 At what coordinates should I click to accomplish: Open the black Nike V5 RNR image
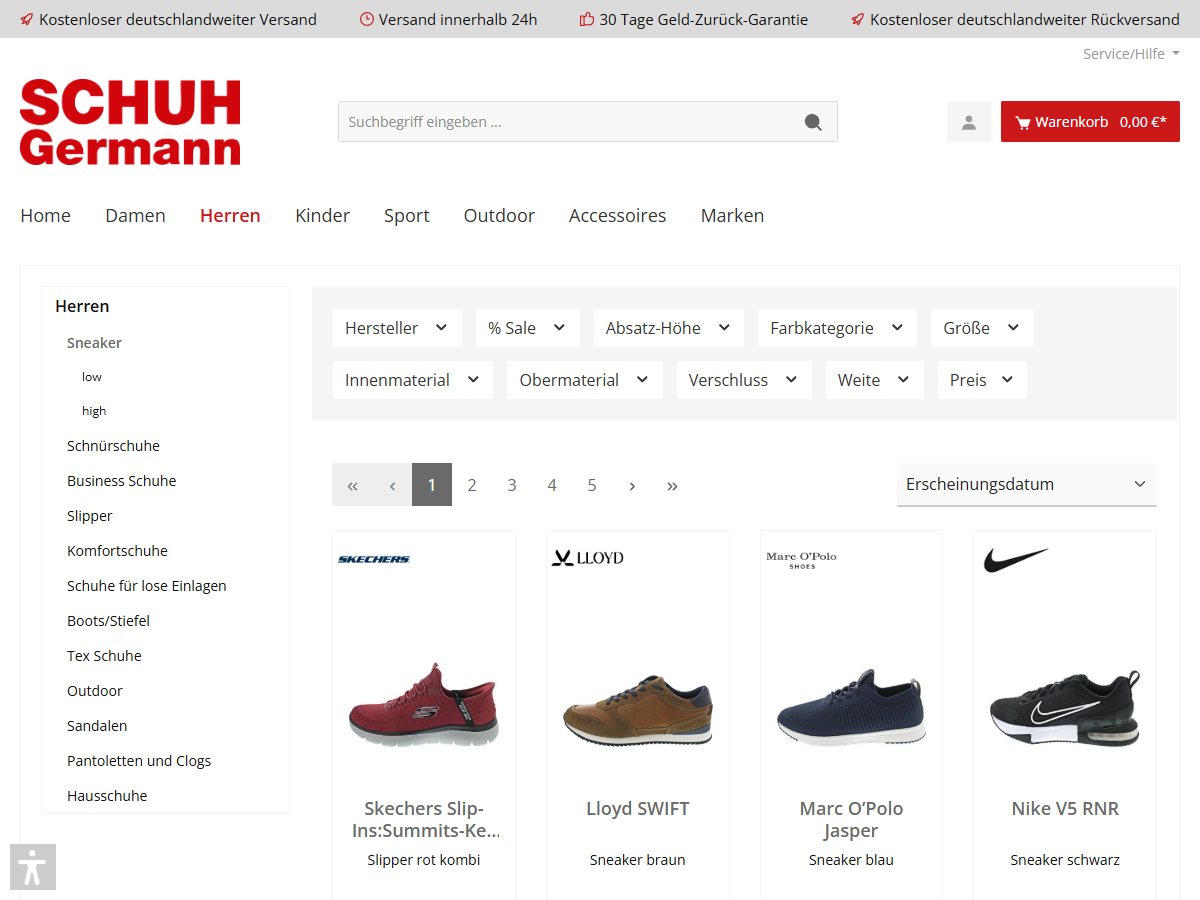[1065, 708]
